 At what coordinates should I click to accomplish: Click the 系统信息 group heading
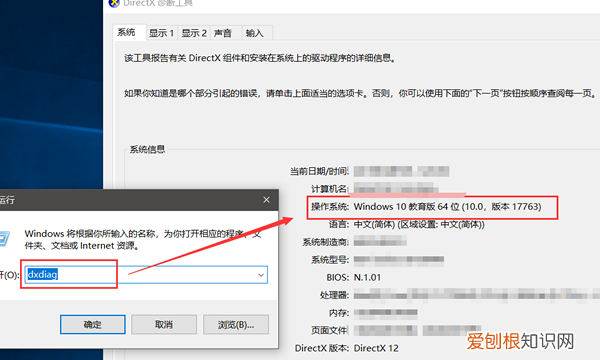click(x=147, y=149)
